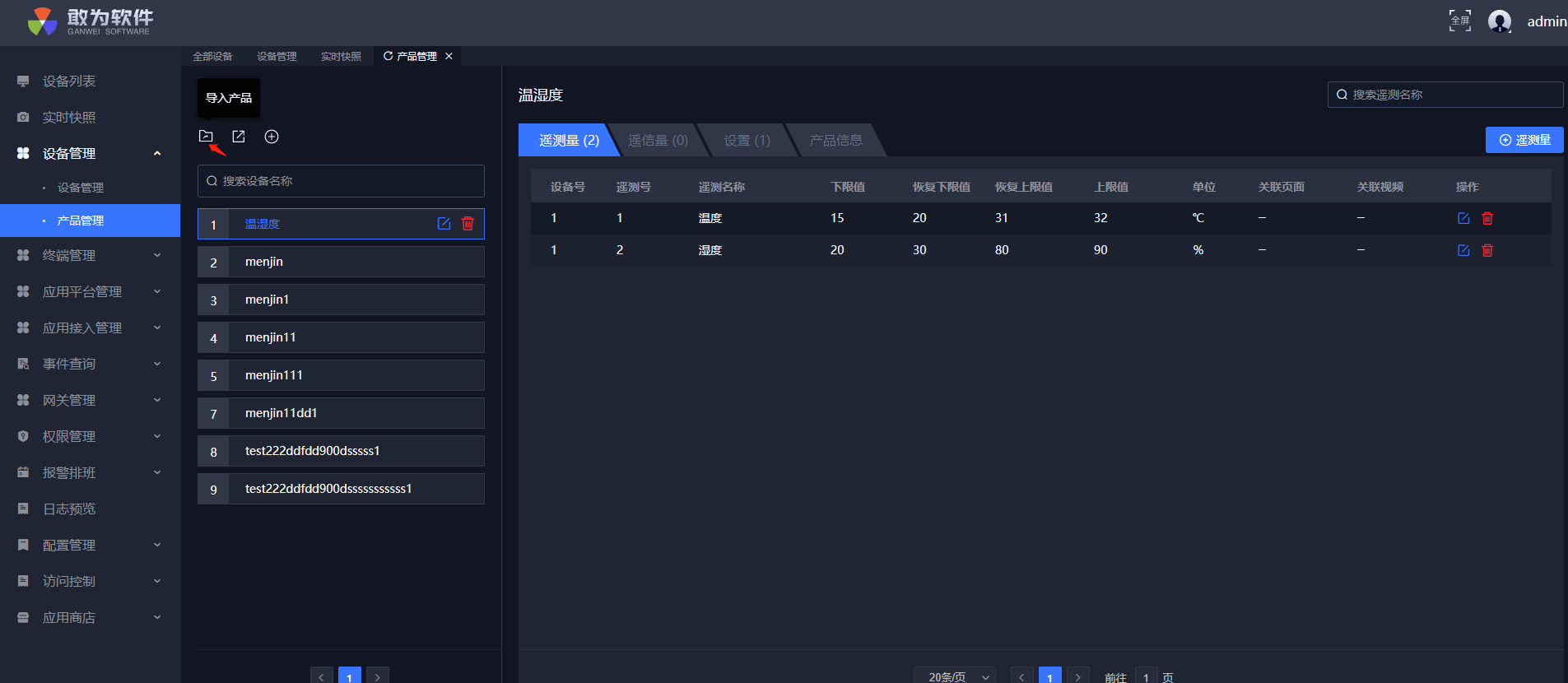This screenshot has width=1568, height=683.
Task: Click the 实时快照 camera icon in sidebar
Action: 23,118
